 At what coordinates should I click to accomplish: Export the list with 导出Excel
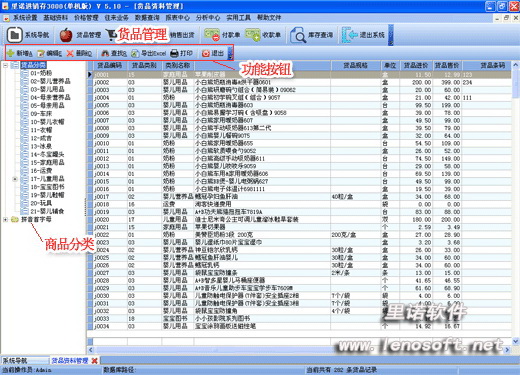point(149,53)
